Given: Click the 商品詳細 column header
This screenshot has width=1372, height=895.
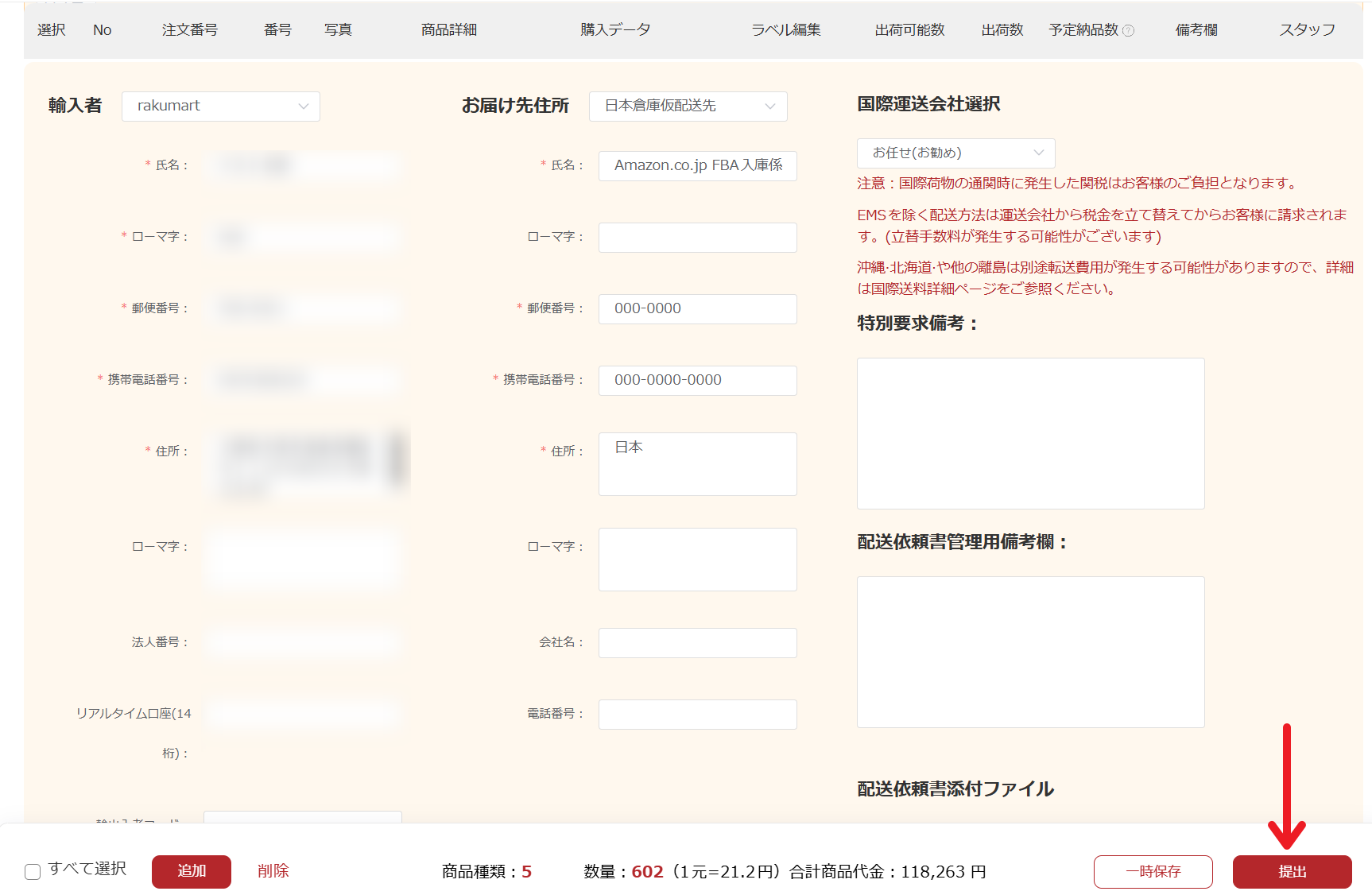Looking at the screenshot, I should pos(449,30).
